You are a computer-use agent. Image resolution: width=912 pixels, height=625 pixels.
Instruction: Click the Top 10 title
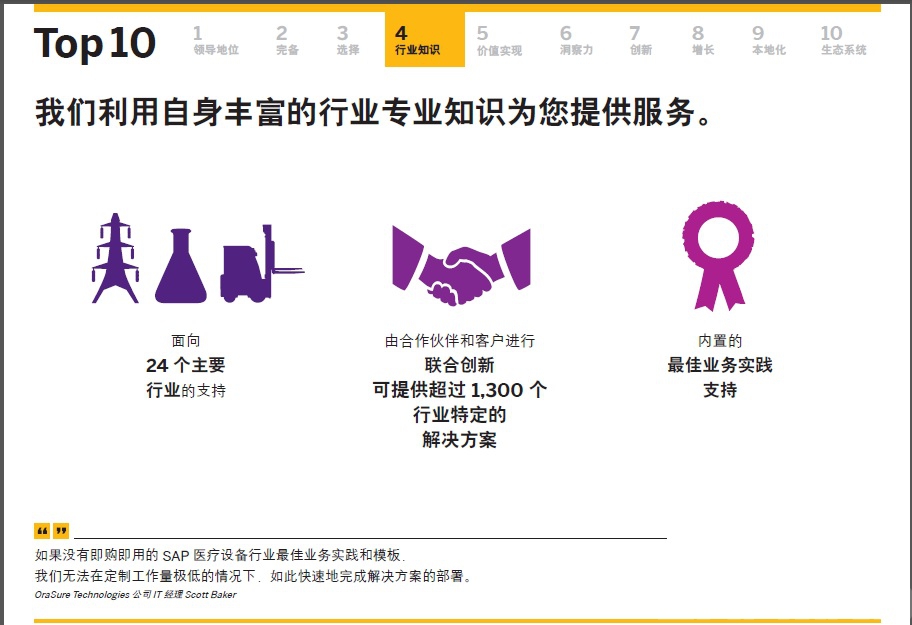pos(95,44)
